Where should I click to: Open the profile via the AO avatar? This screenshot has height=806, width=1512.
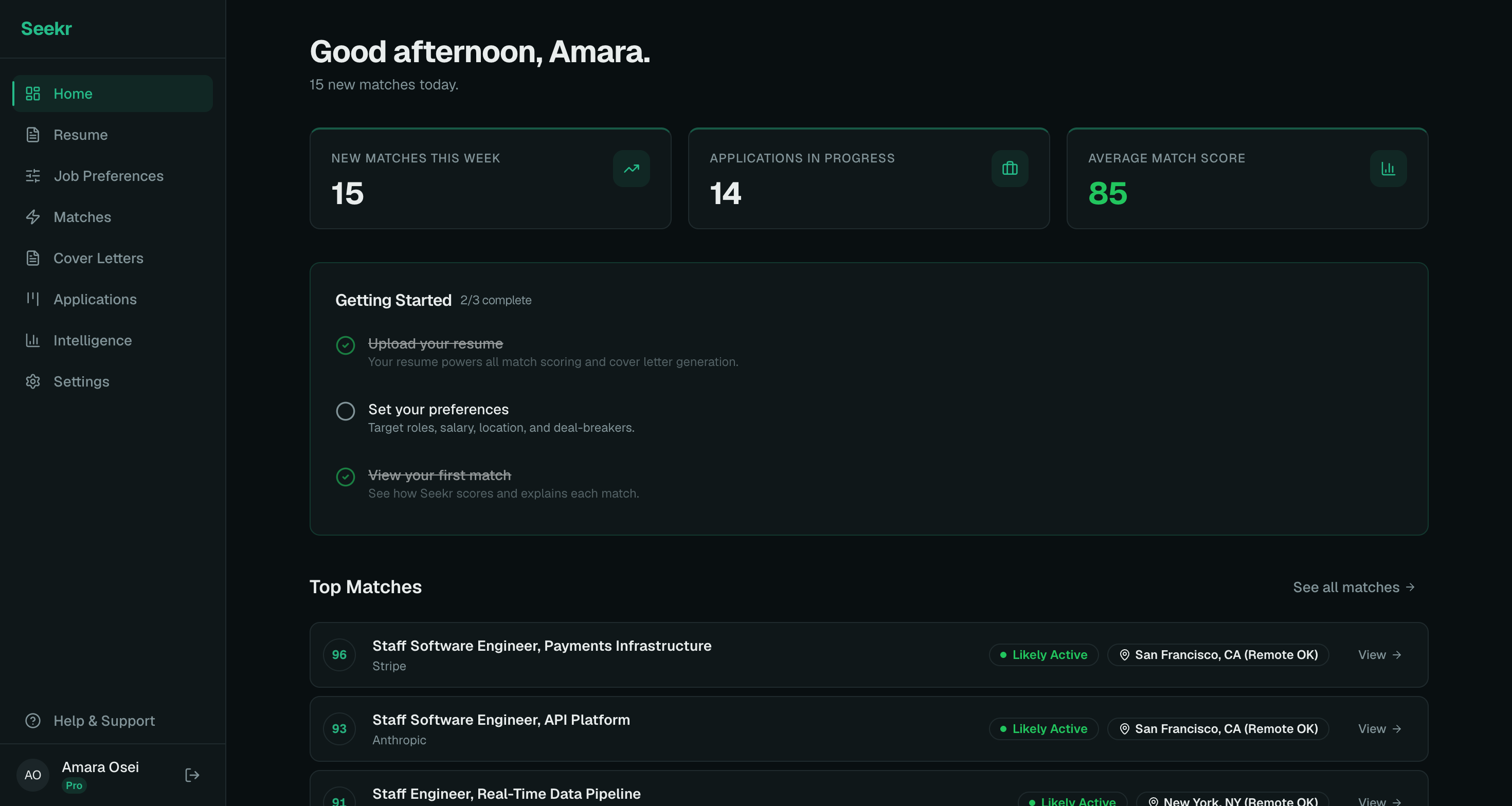[x=32, y=775]
